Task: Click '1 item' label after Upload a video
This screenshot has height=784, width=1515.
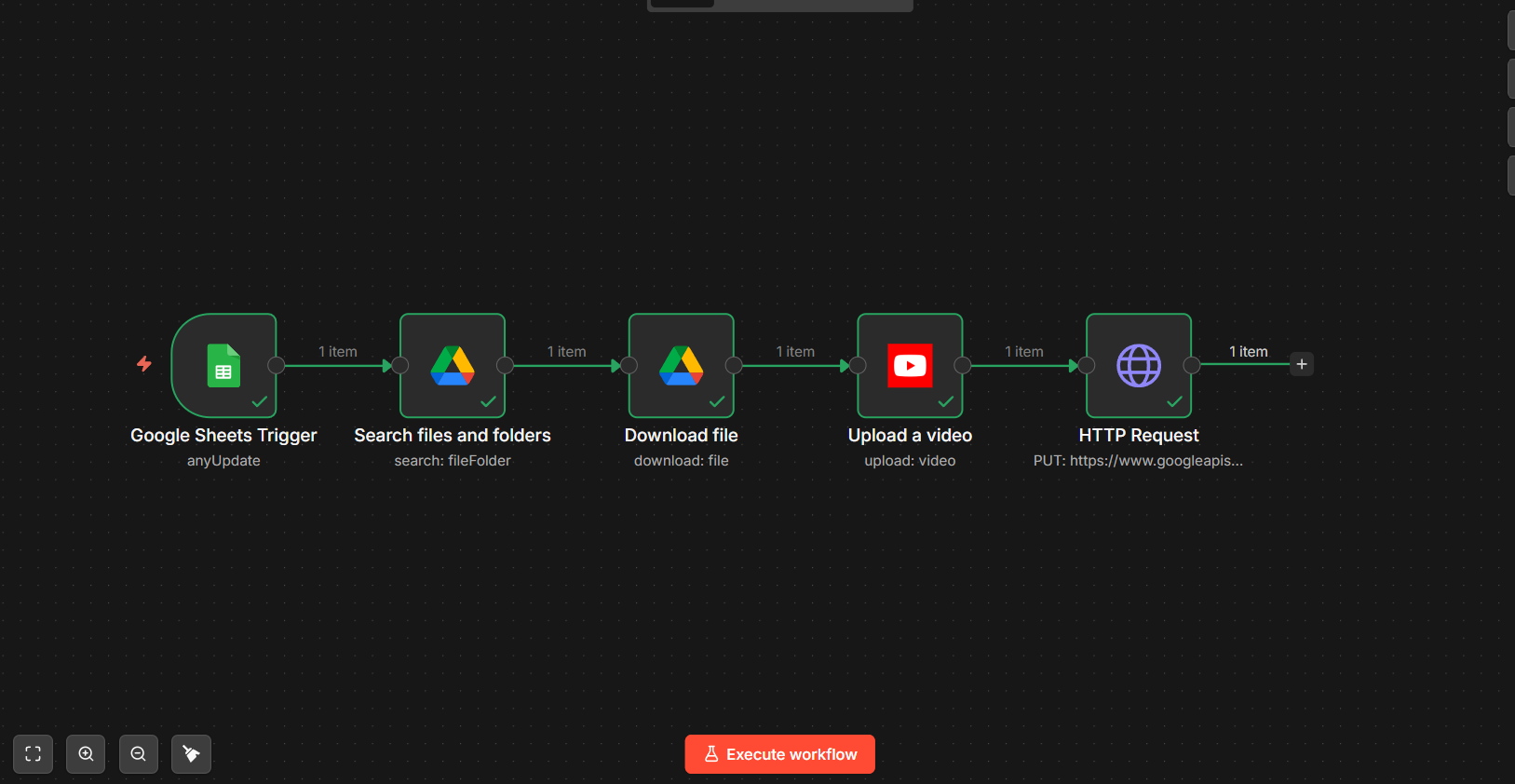Action: [1024, 352]
